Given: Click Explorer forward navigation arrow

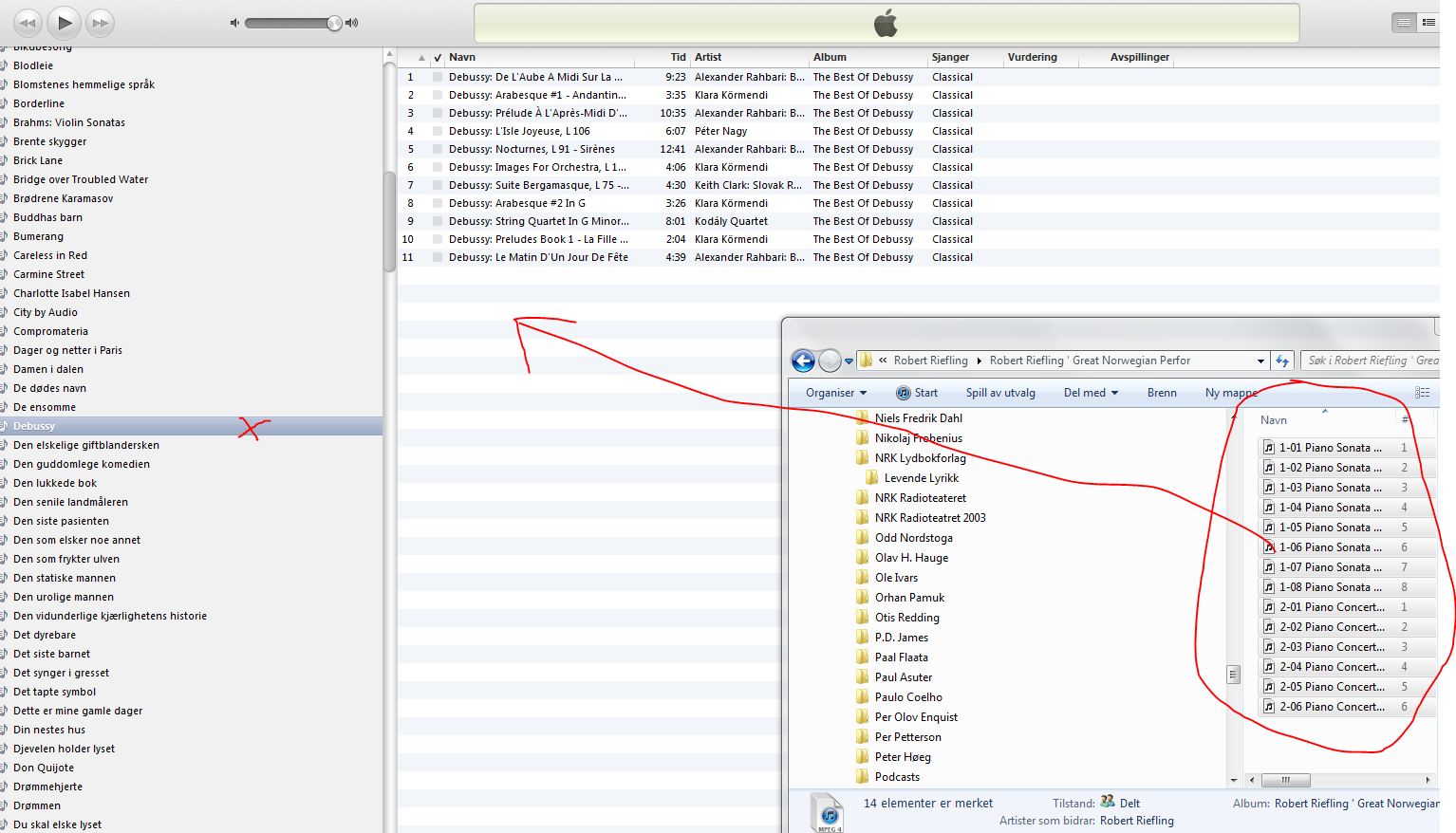Looking at the screenshot, I should click(x=830, y=361).
